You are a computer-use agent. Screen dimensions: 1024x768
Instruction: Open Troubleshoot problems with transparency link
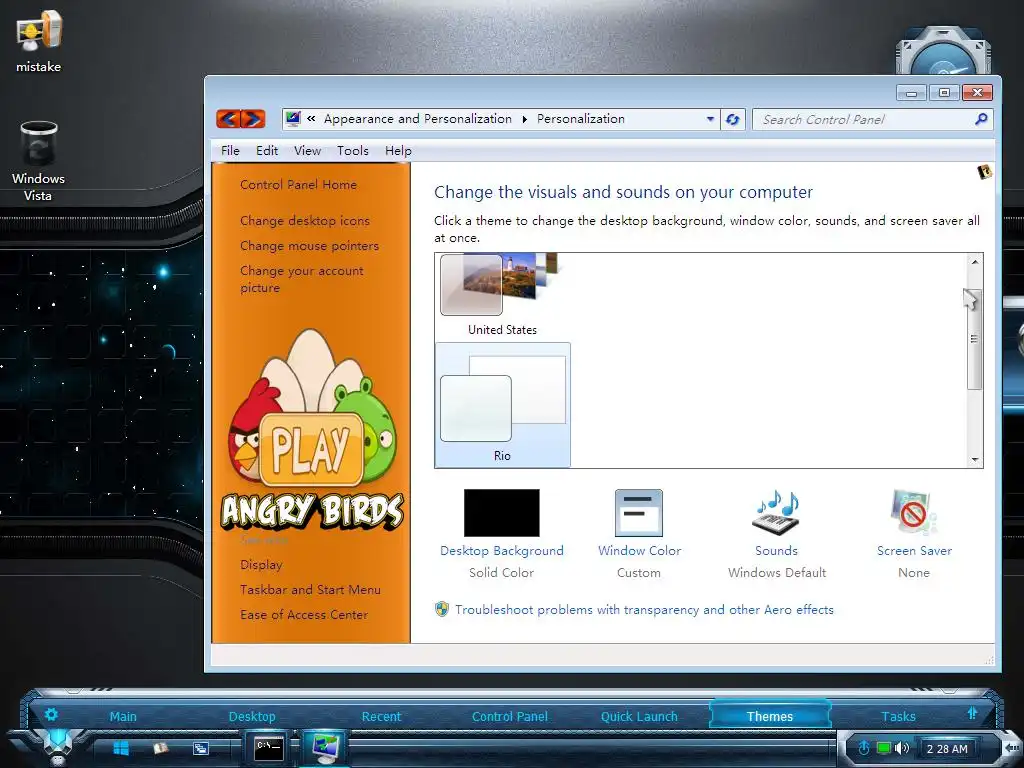644,610
